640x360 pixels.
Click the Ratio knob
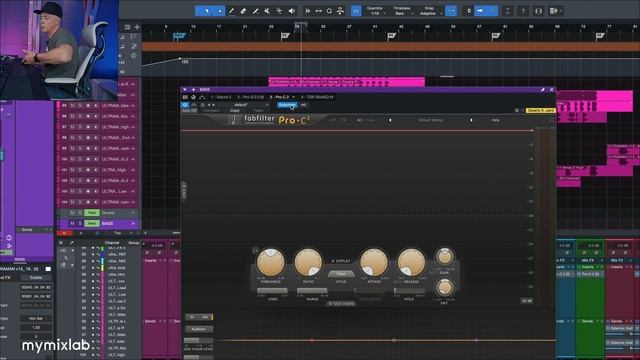pyautogui.click(x=308, y=262)
